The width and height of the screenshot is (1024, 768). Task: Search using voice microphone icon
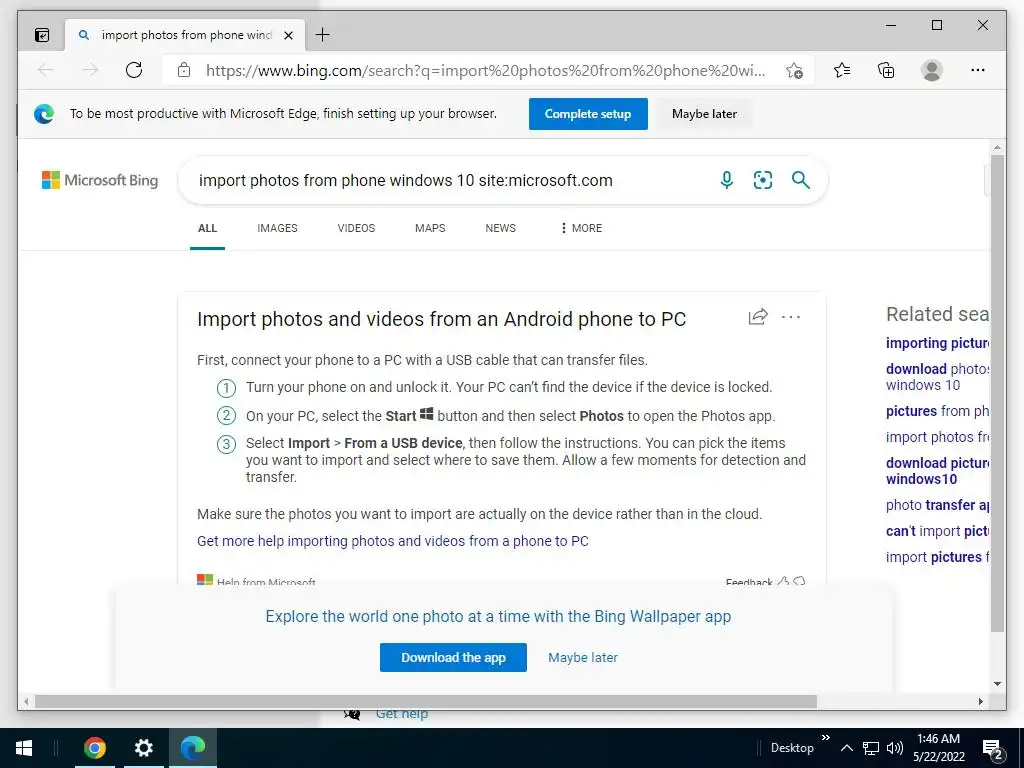[x=727, y=180]
